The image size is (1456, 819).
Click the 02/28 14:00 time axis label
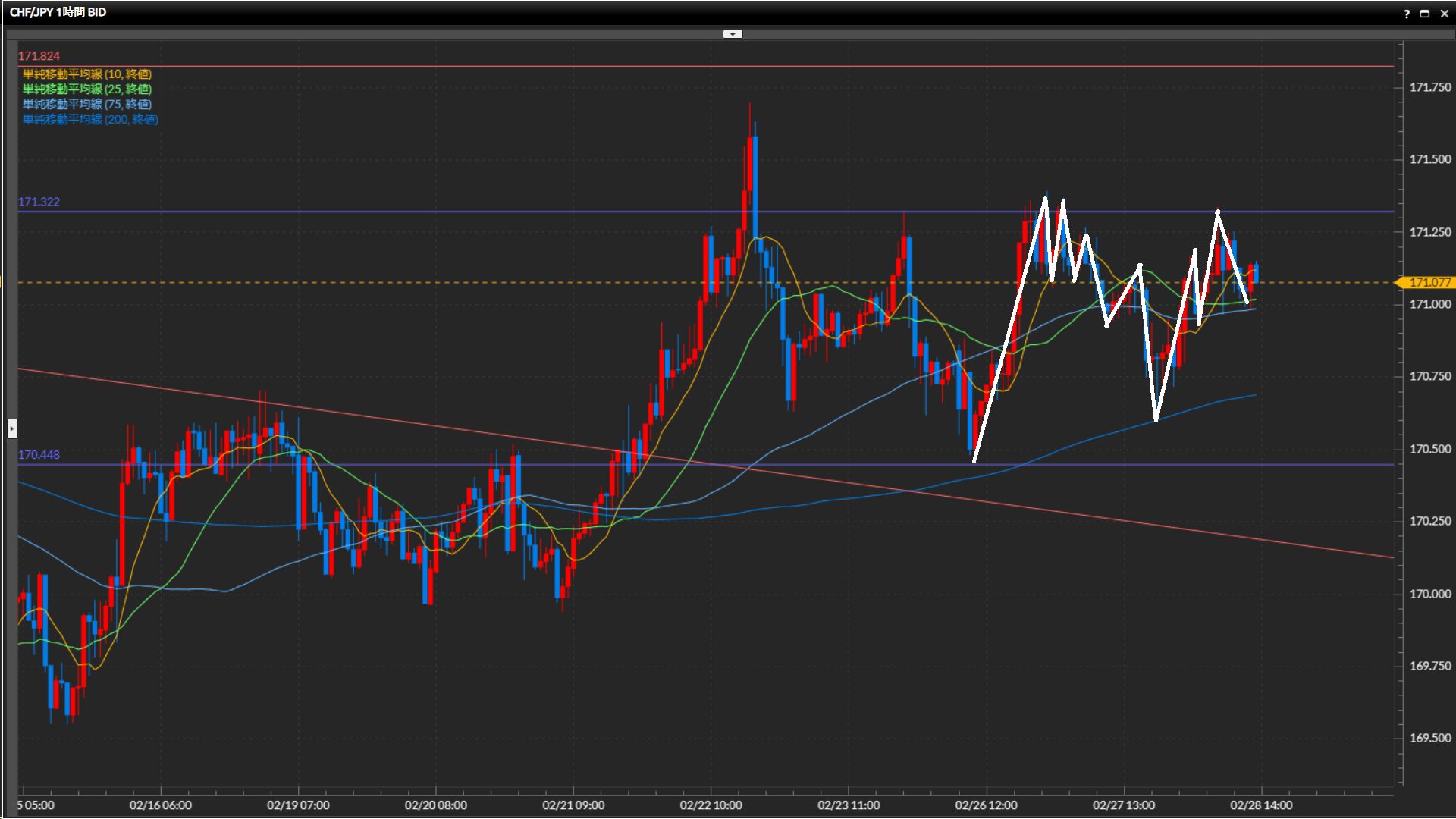[1261, 805]
